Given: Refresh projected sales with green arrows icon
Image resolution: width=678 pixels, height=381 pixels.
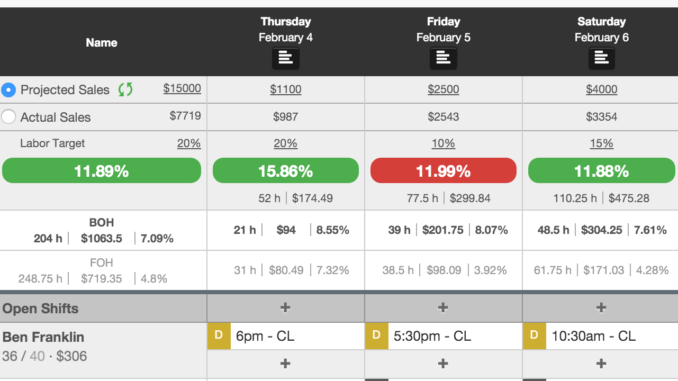Looking at the screenshot, I should coord(125,90).
